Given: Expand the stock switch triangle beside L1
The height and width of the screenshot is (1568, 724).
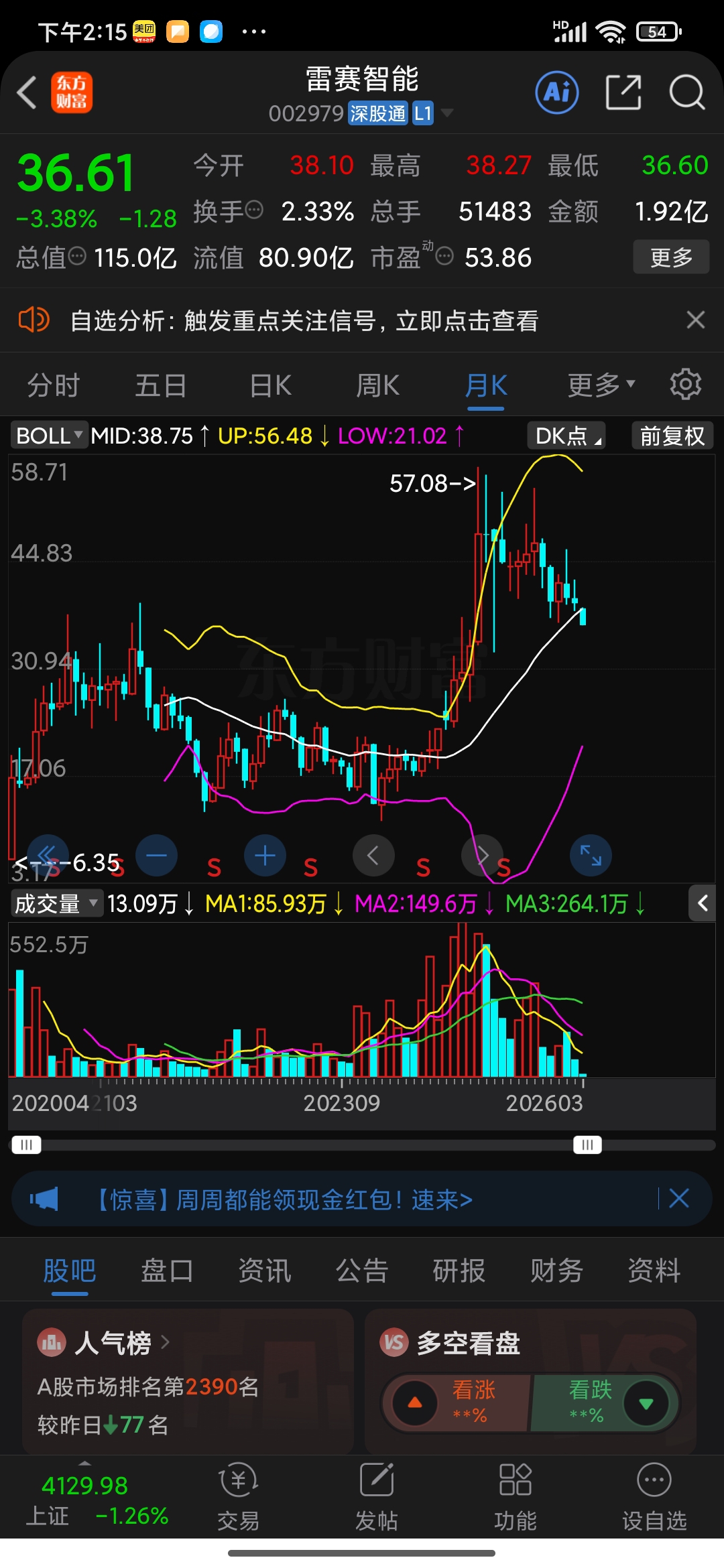Looking at the screenshot, I should click(x=446, y=113).
